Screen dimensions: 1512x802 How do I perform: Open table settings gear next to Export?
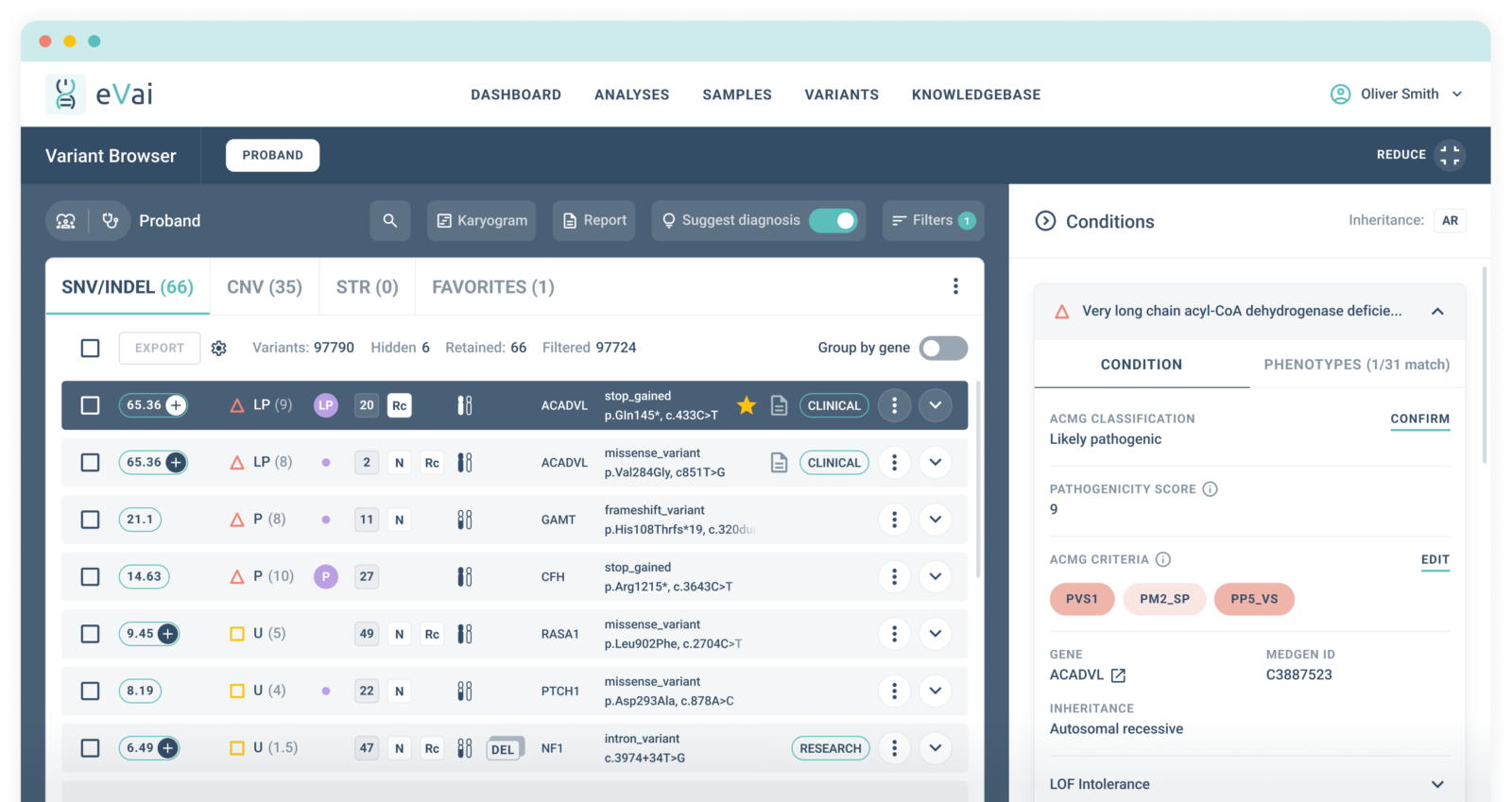pos(219,348)
